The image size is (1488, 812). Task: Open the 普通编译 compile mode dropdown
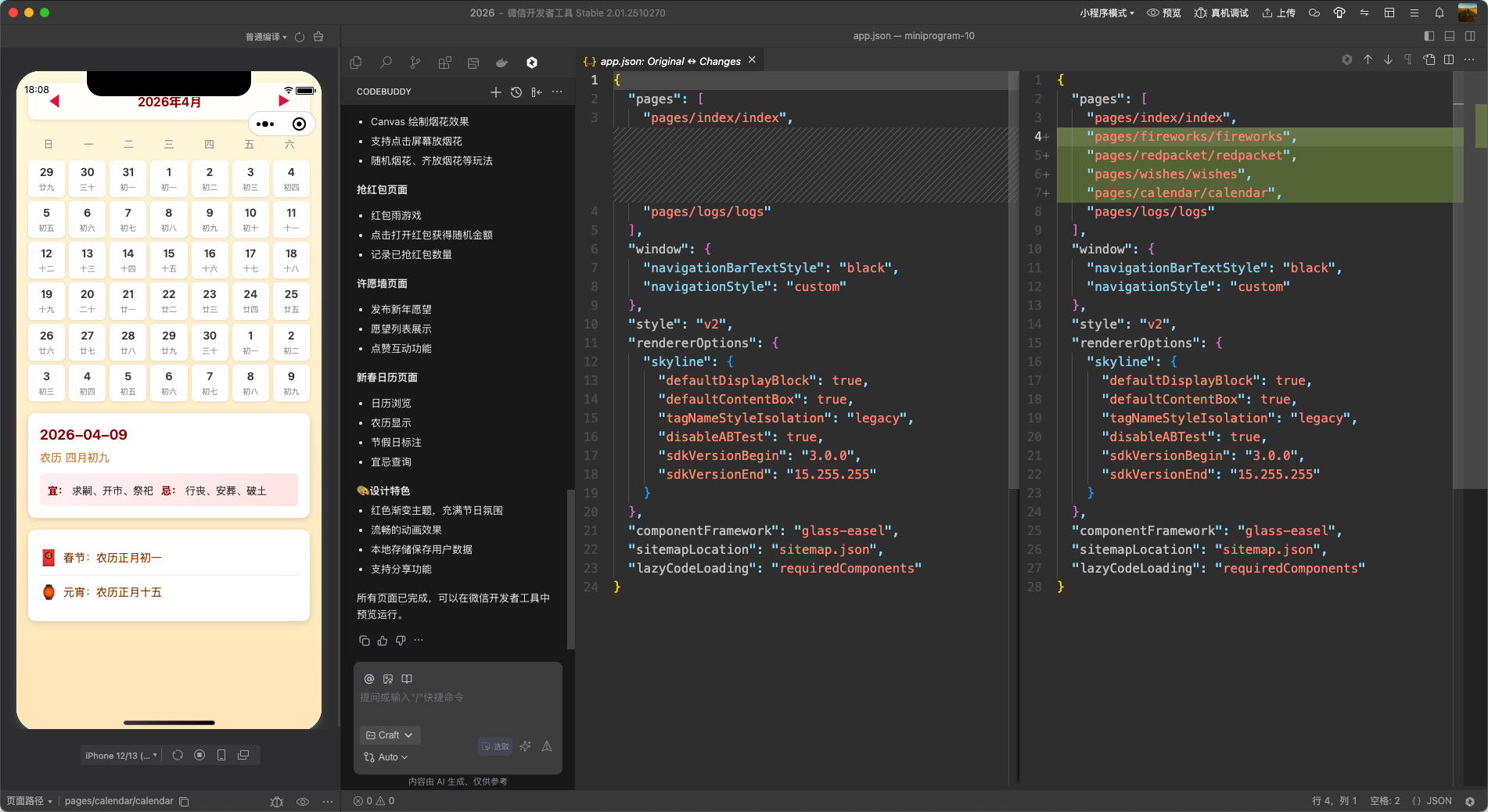[x=266, y=37]
